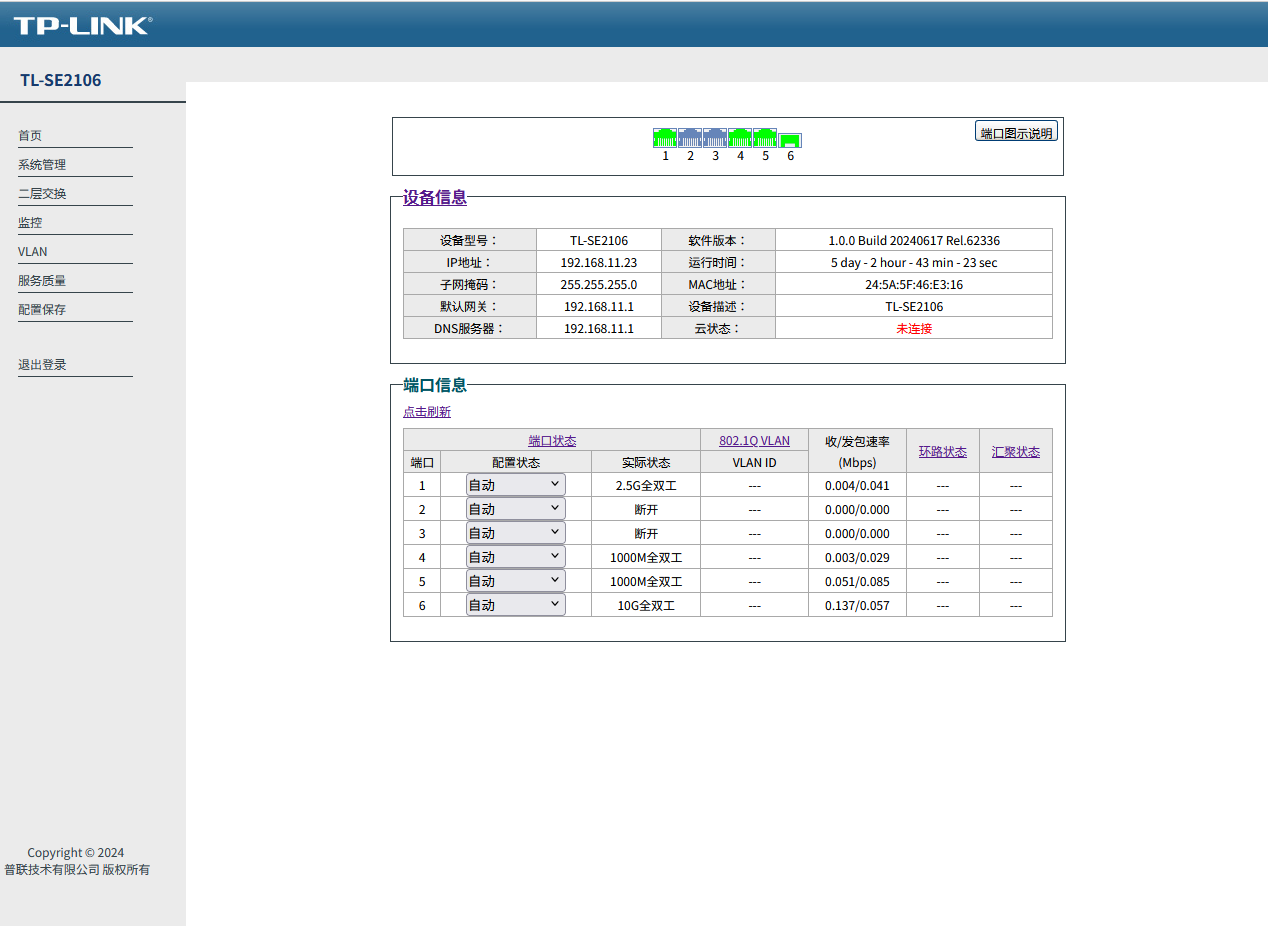Image resolution: width=1268 pixels, height=926 pixels.
Task: Open 服务质量 menu
Action: click(x=42, y=280)
